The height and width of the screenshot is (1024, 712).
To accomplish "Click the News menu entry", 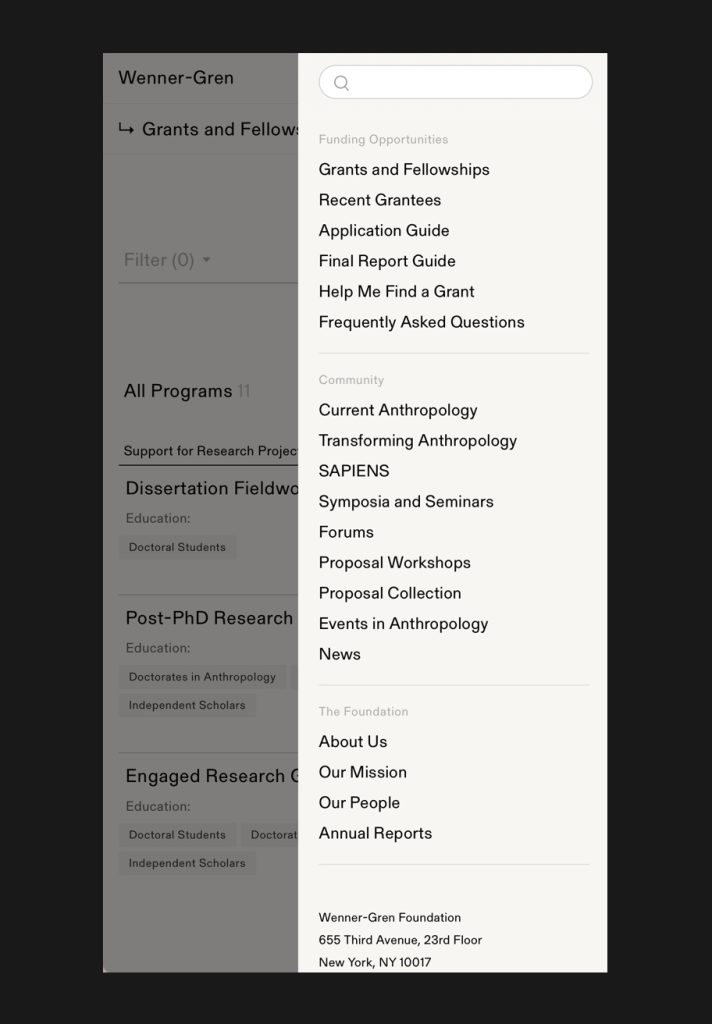I will point(340,654).
